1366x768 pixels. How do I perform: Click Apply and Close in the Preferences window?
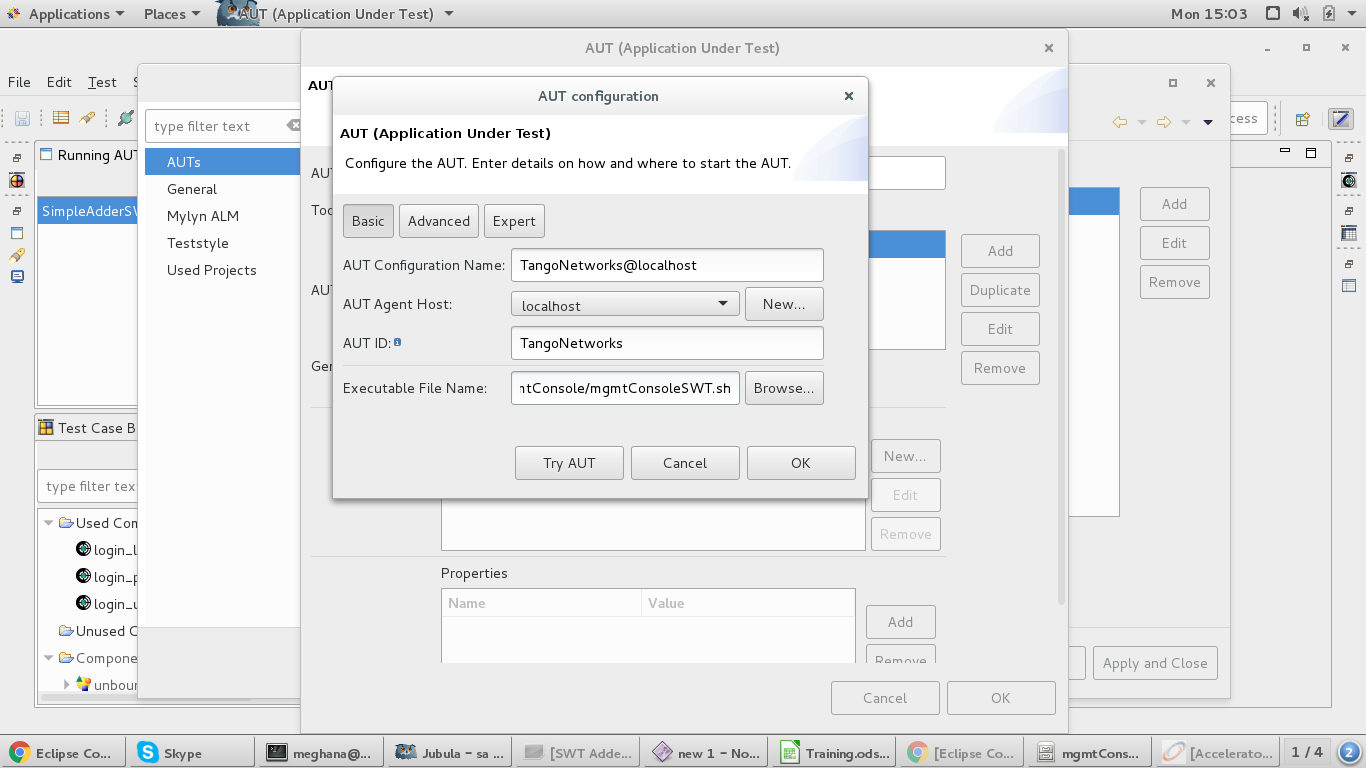[1155, 663]
